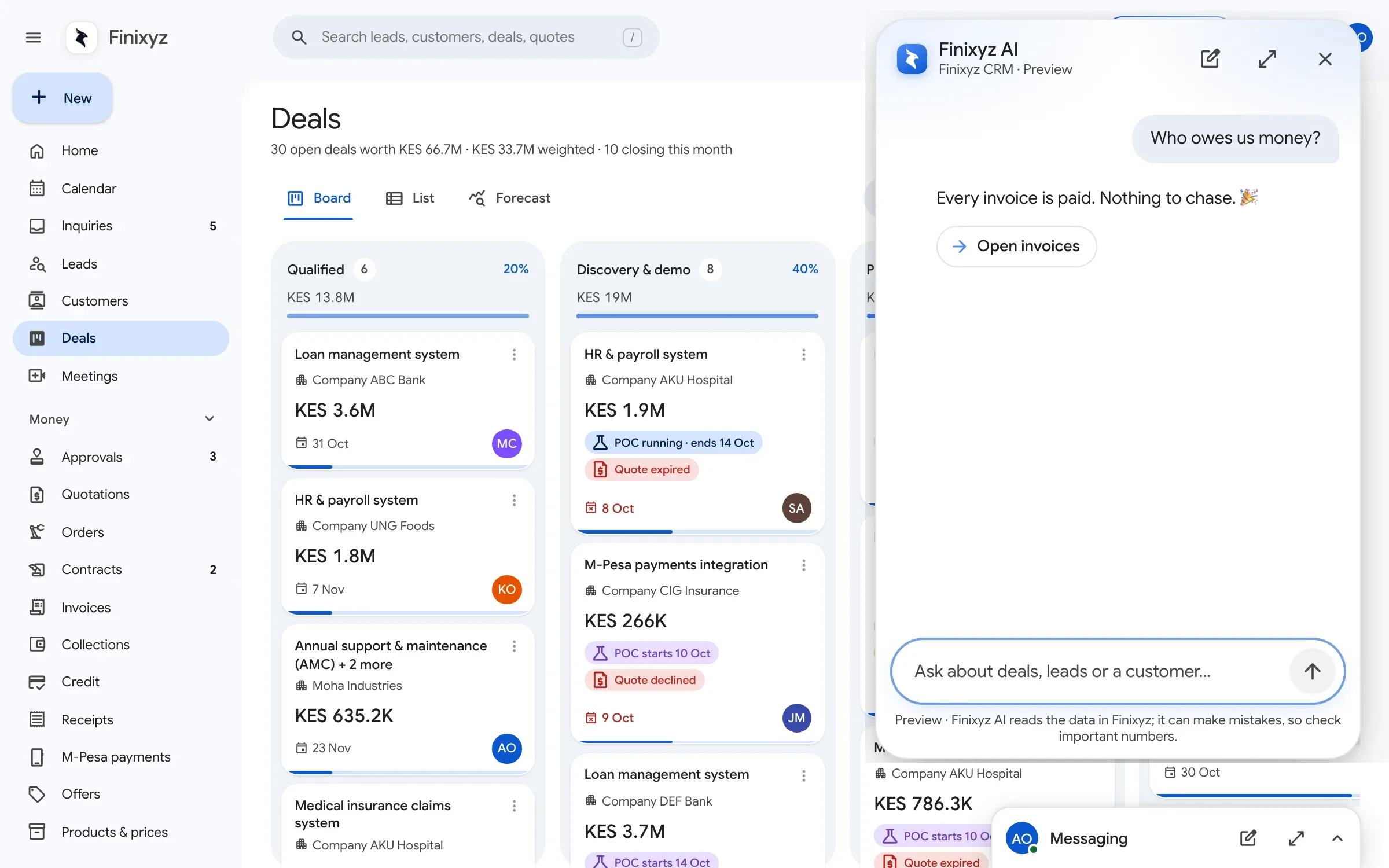The width and height of the screenshot is (1389, 868).
Task: Open options for AKU Hospital HR & payroll deal
Action: (x=804, y=354)
